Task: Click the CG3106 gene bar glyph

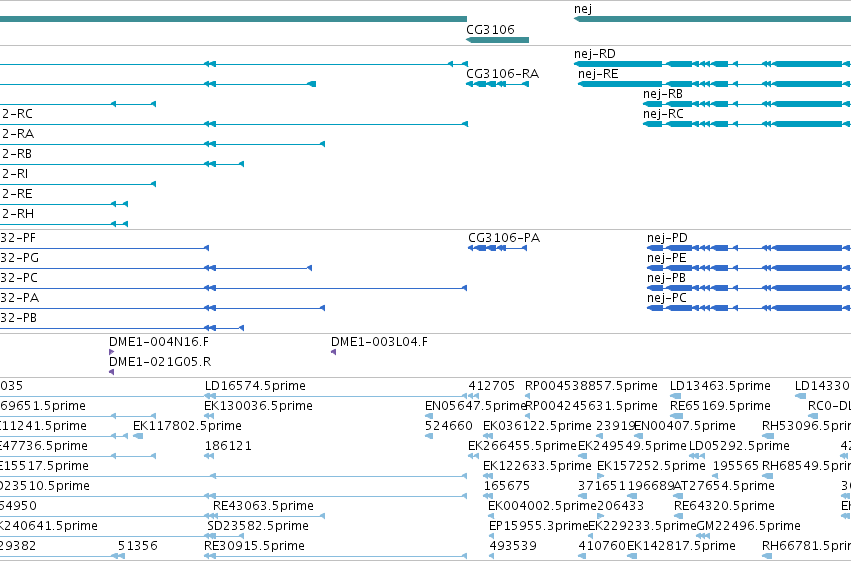Action: point(497,40)
